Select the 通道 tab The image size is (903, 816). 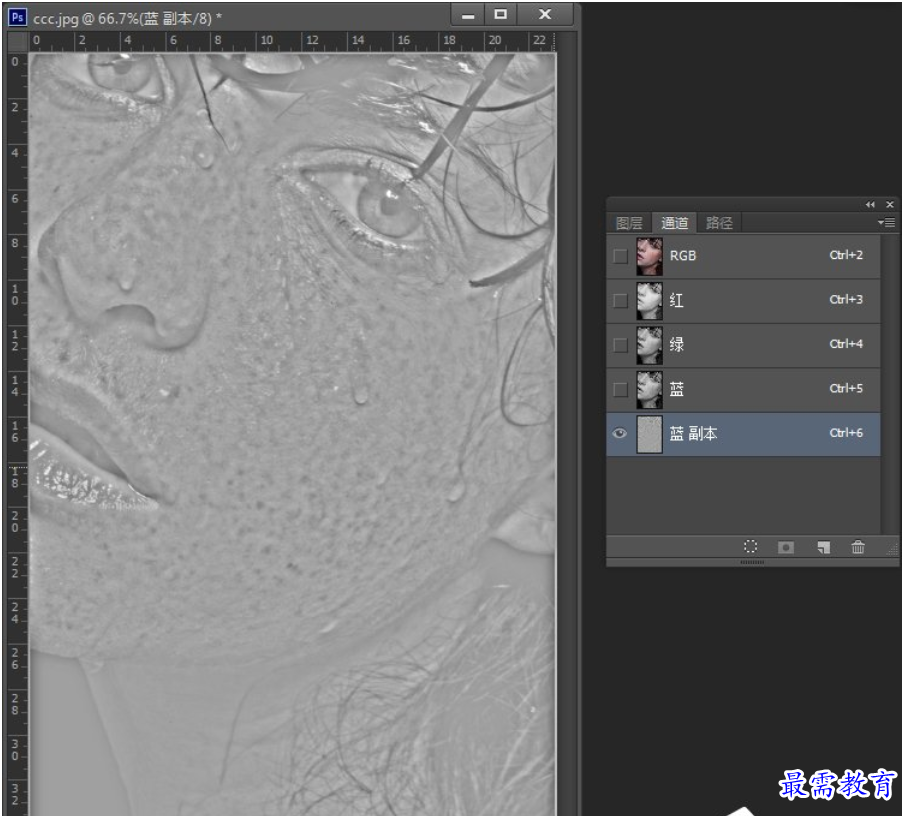(x=674, y=223)
